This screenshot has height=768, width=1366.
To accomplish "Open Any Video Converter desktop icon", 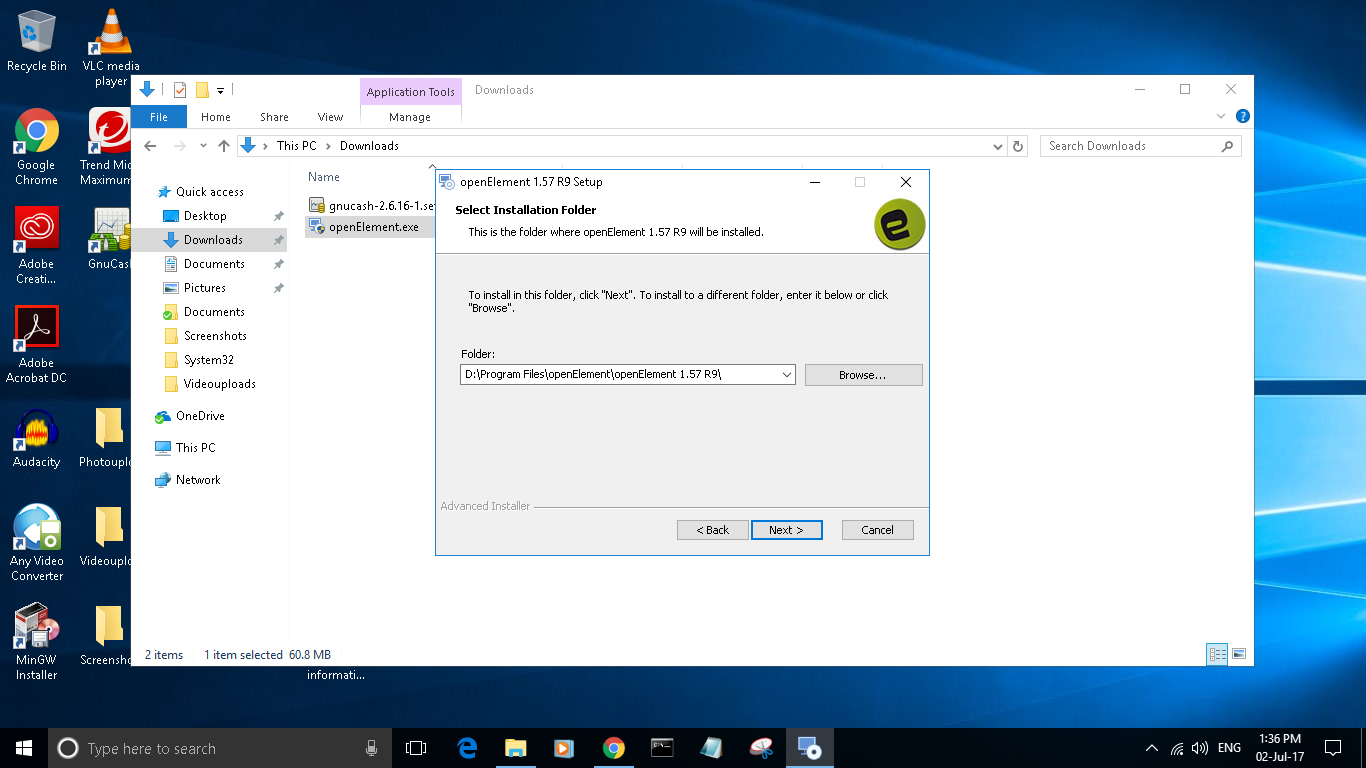I will point(37,543).
